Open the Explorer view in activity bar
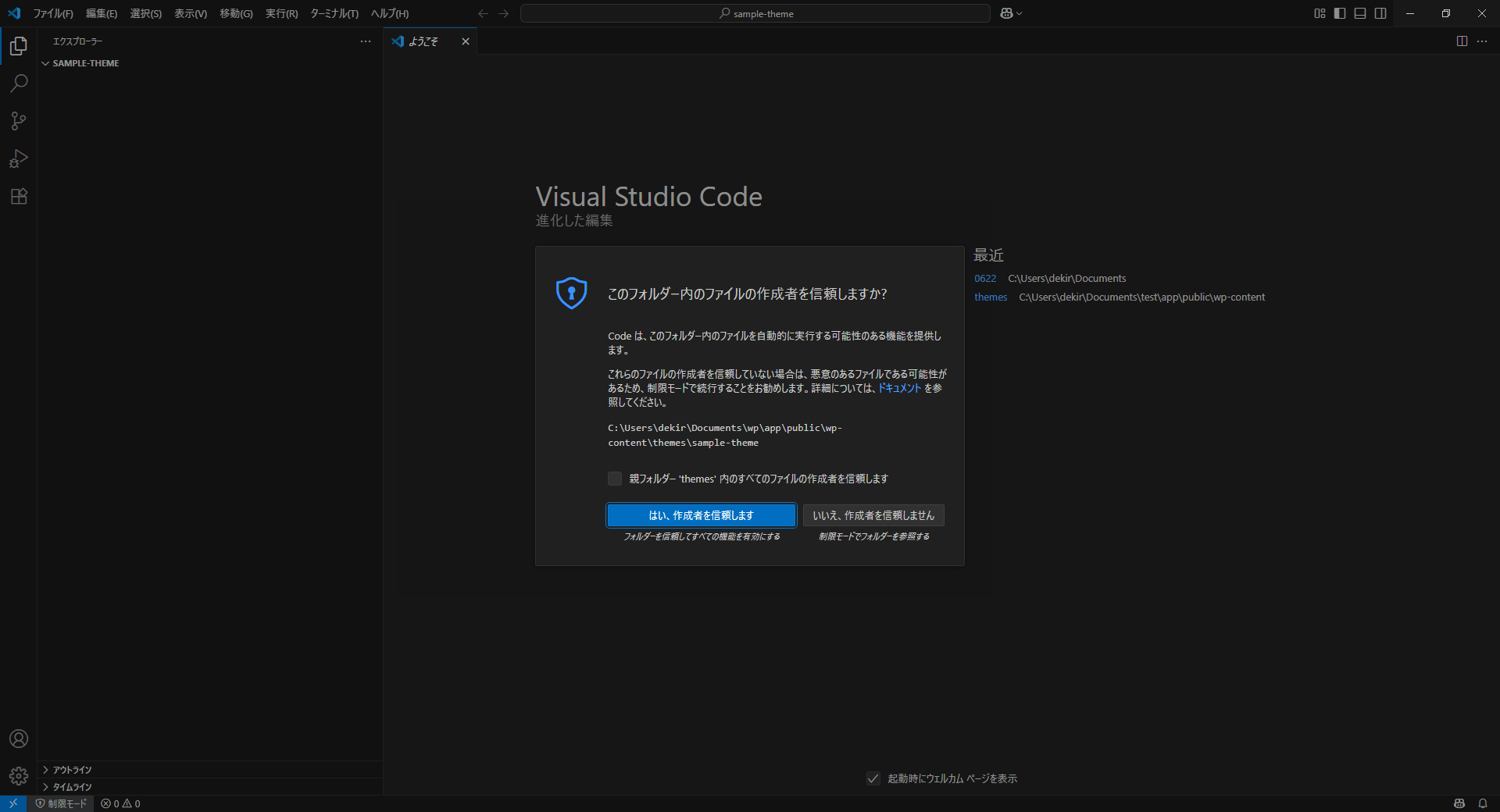 click(19, 46)
